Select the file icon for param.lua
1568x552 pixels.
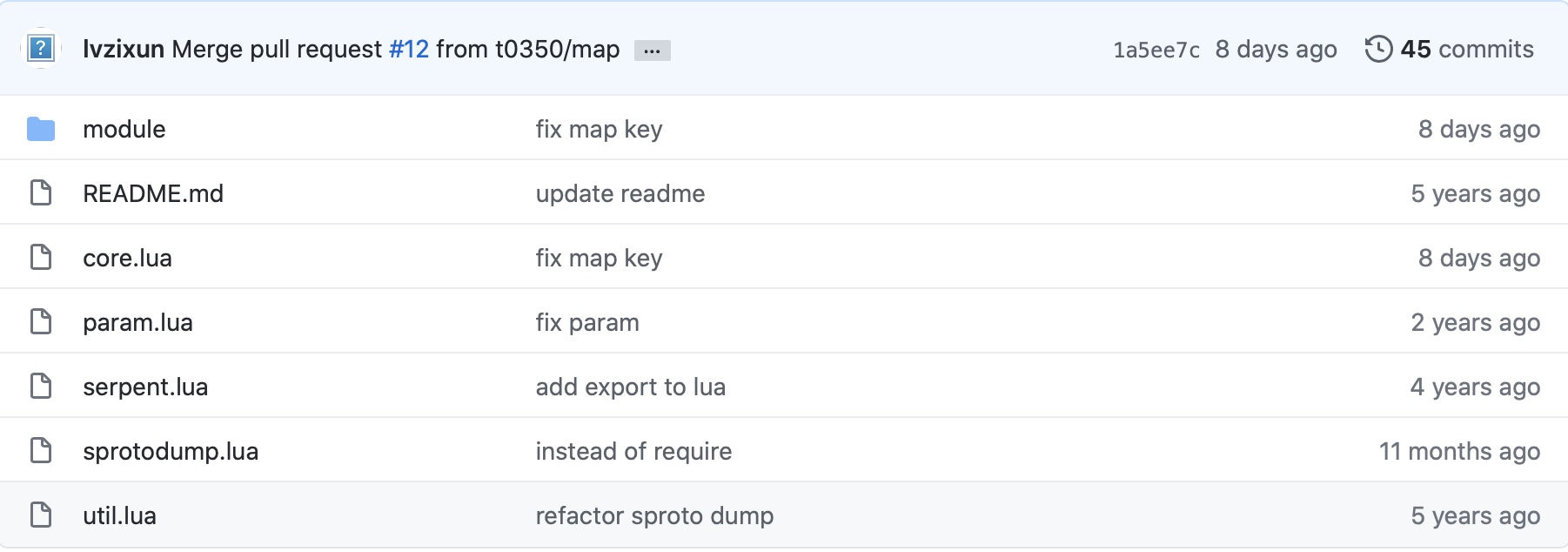(41, 321)
